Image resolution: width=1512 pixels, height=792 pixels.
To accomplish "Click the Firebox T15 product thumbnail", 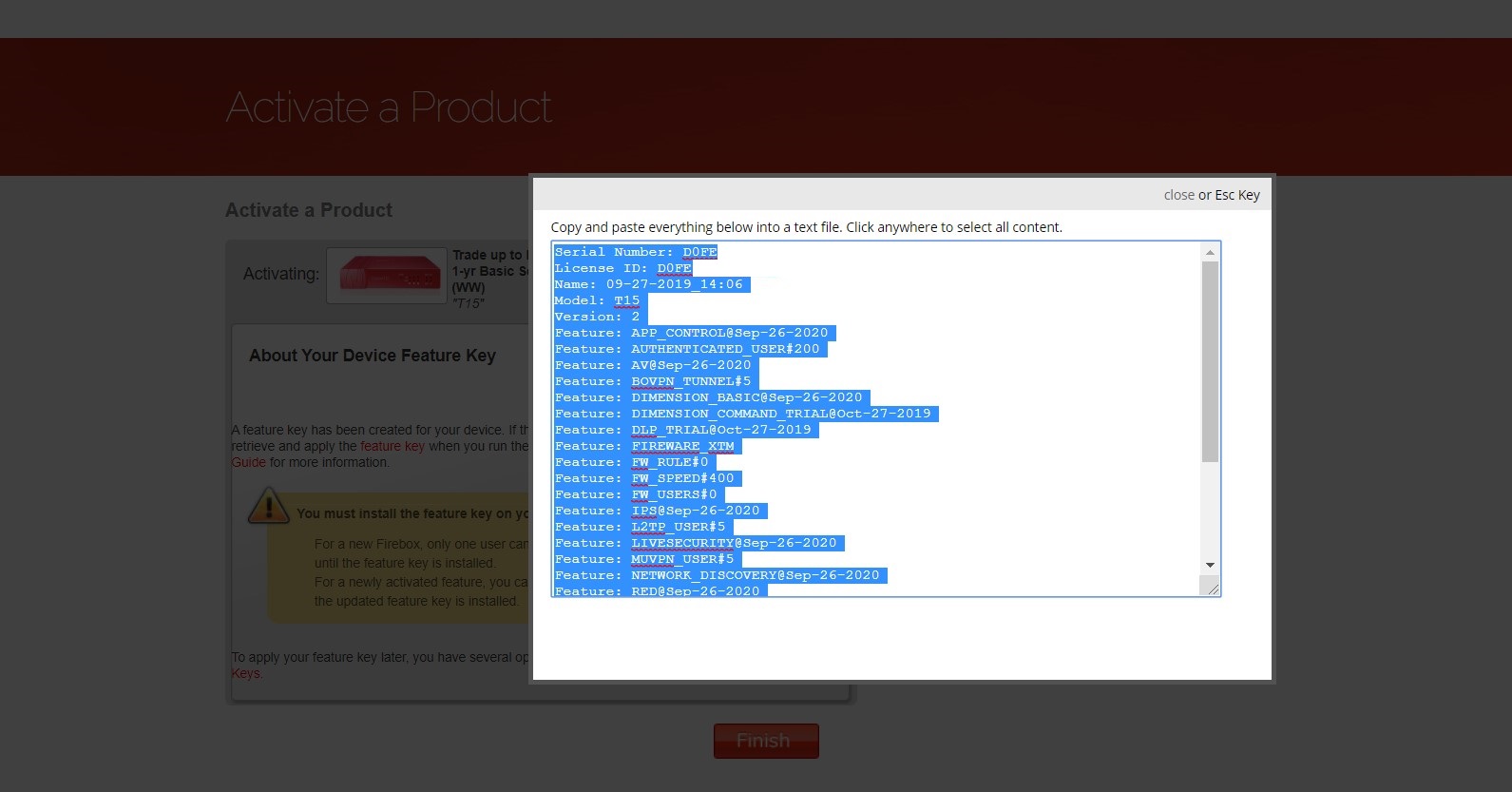I will [x=387, y=276].
